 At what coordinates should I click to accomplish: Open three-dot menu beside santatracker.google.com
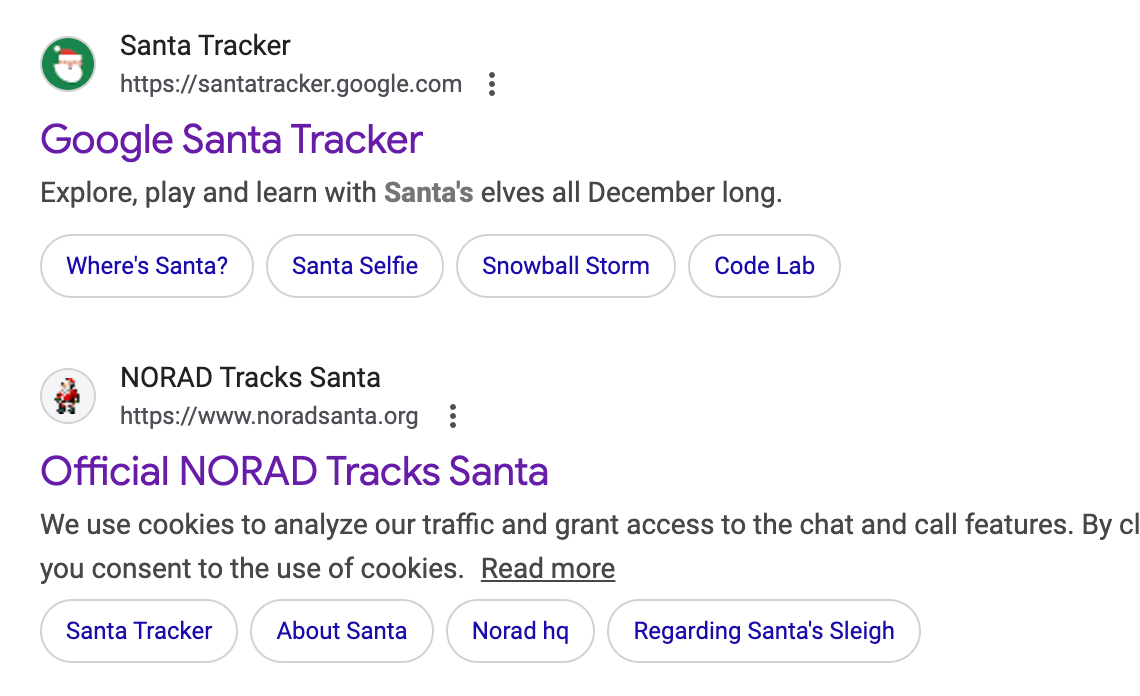491,84
